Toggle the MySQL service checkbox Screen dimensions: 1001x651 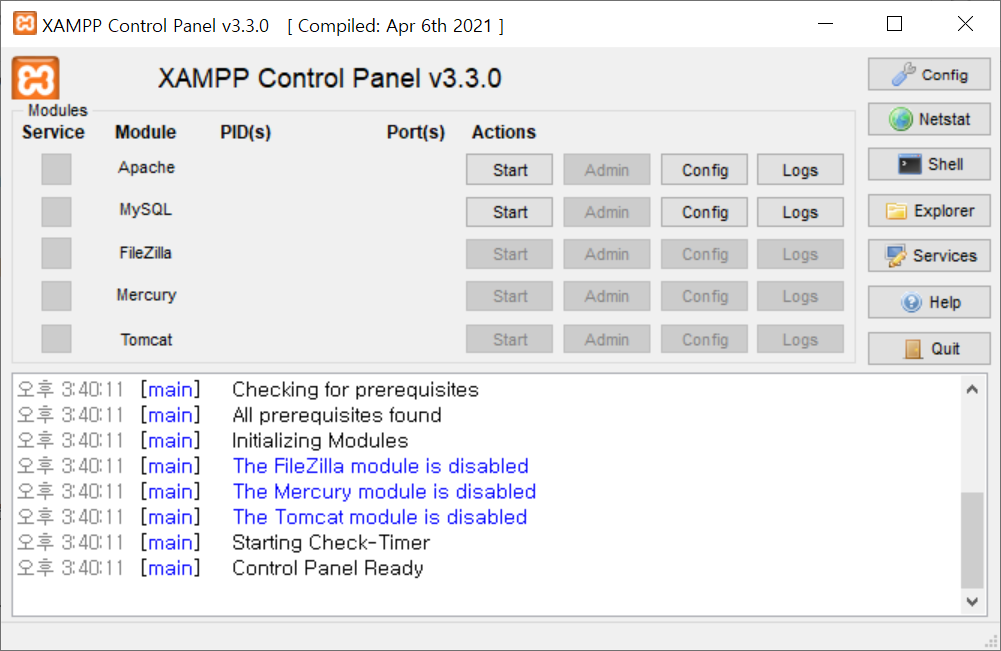point(56,211)
